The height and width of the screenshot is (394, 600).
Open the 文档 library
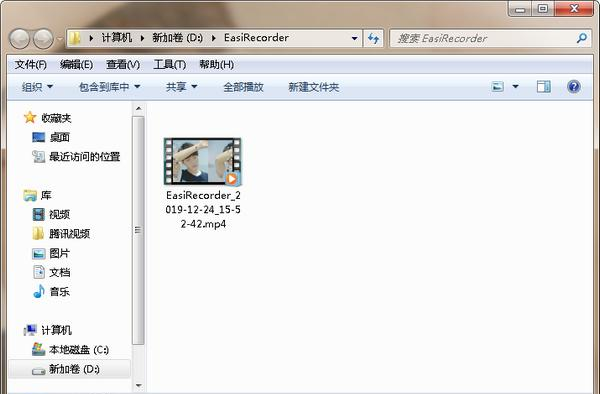[x=60, y=272]
